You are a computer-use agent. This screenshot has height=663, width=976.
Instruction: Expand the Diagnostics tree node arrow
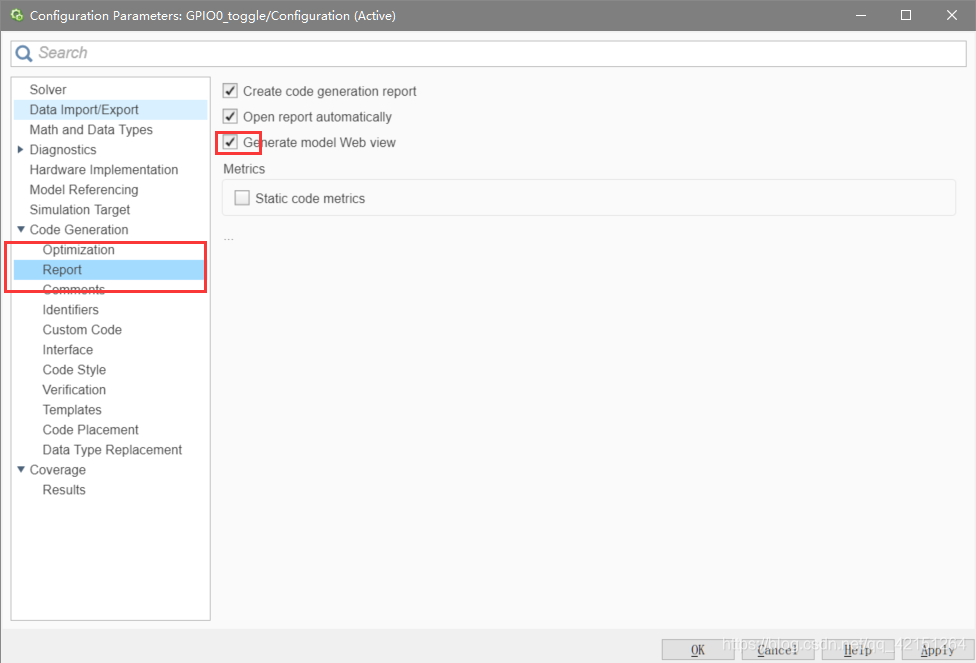tap(21, 149)
